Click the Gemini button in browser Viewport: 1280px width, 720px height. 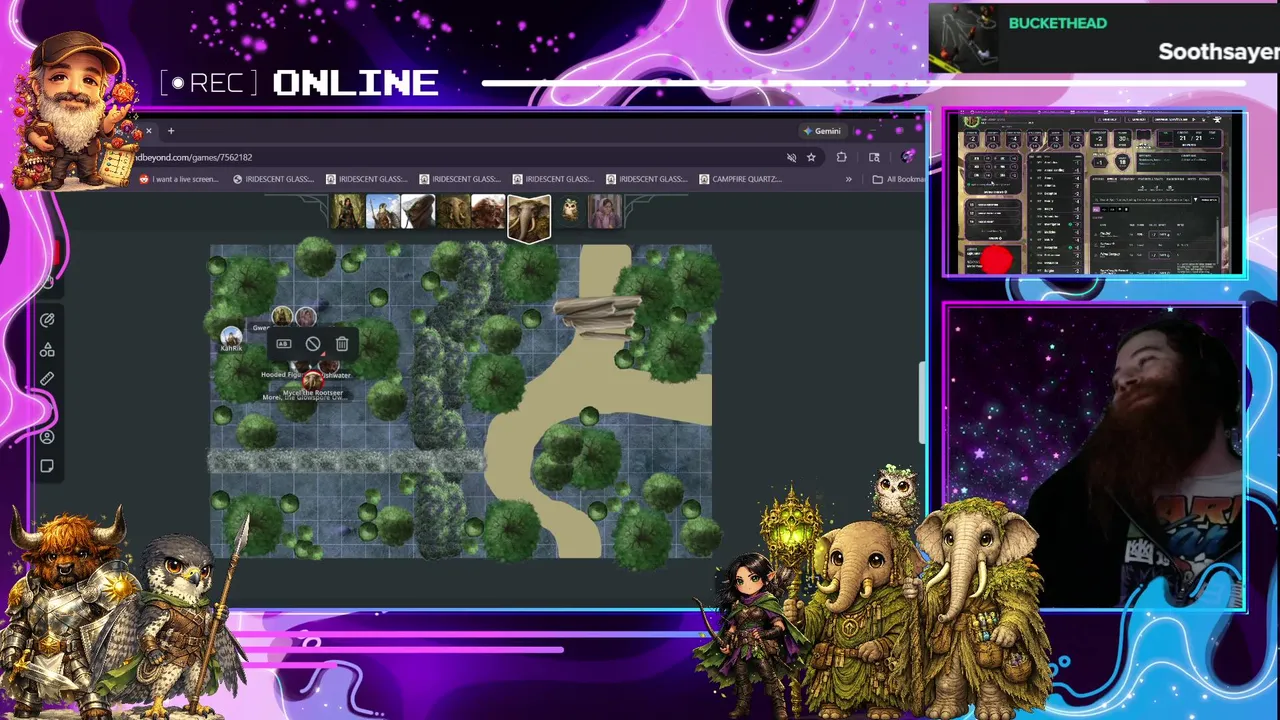pyautogui.click(x=822, y=131)
